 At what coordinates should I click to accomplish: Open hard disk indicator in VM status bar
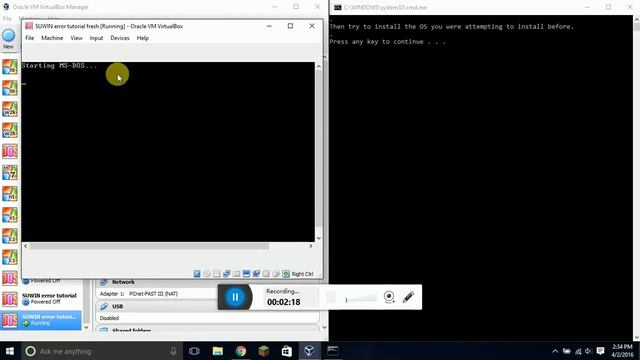click(197, 274)
